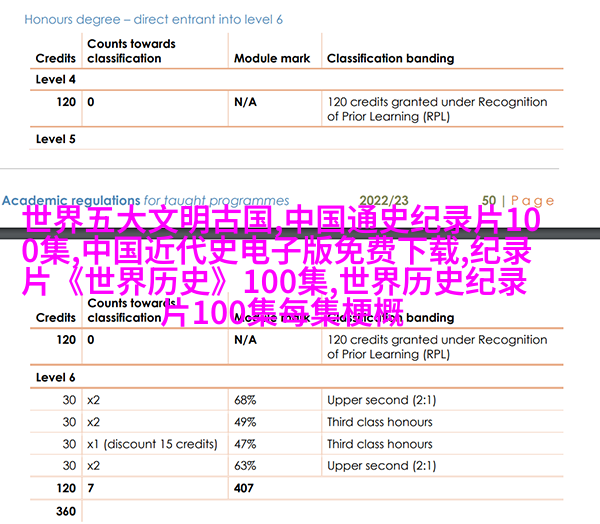Viewport: 600px width, 524px height.
Task: Click 'Classification banding' header in the top table
Action: (390, 58)
